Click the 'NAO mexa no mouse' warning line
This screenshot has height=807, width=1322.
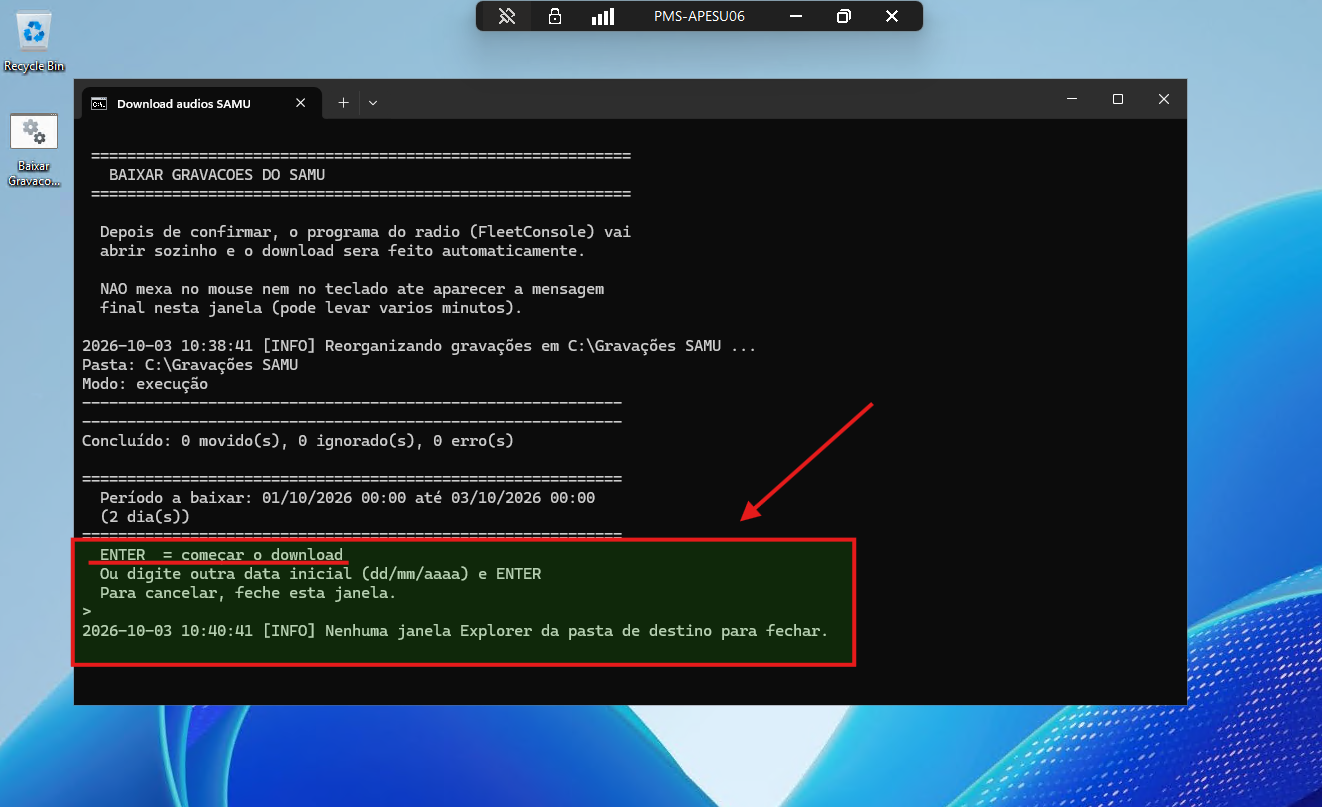pyautogui.click(x=352, y=289)
